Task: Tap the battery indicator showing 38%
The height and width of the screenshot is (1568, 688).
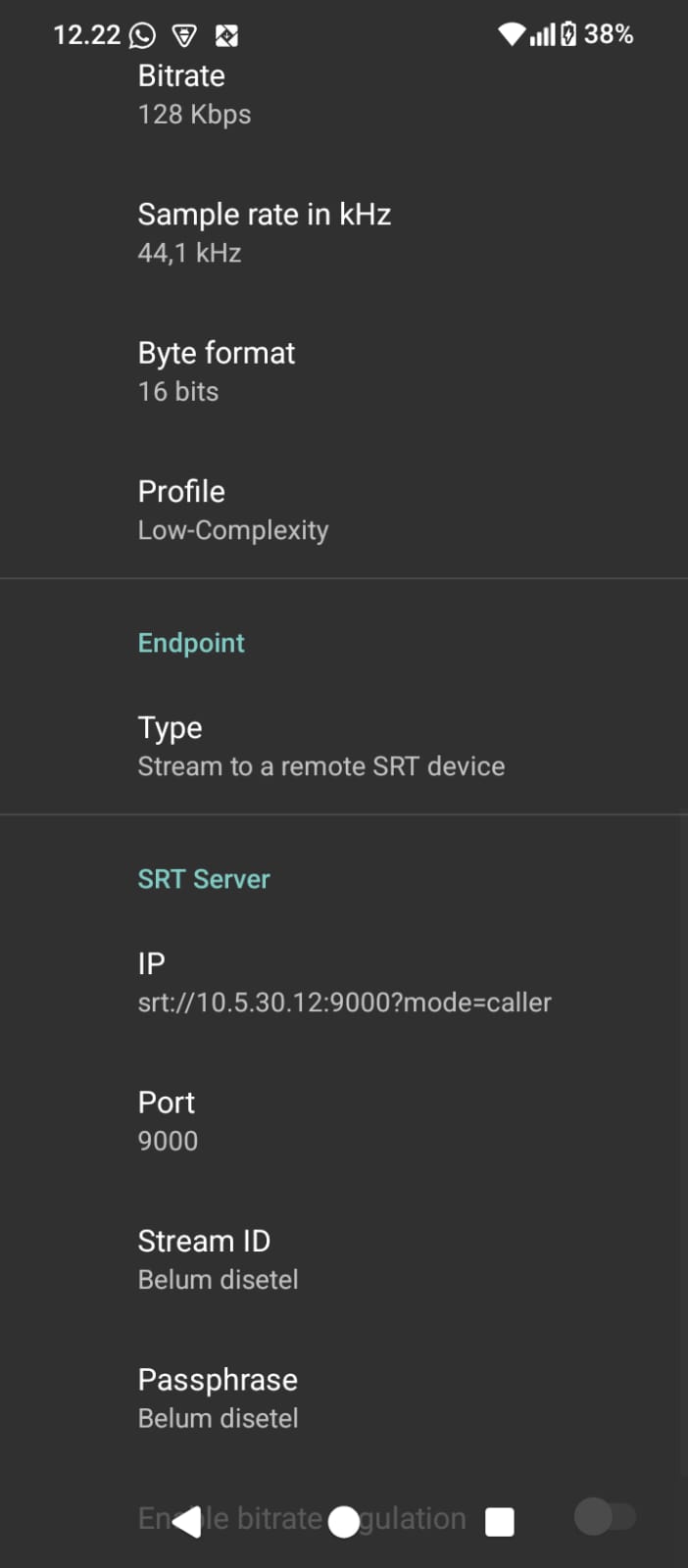Action: pyautogui.click(x=588, y=34)
